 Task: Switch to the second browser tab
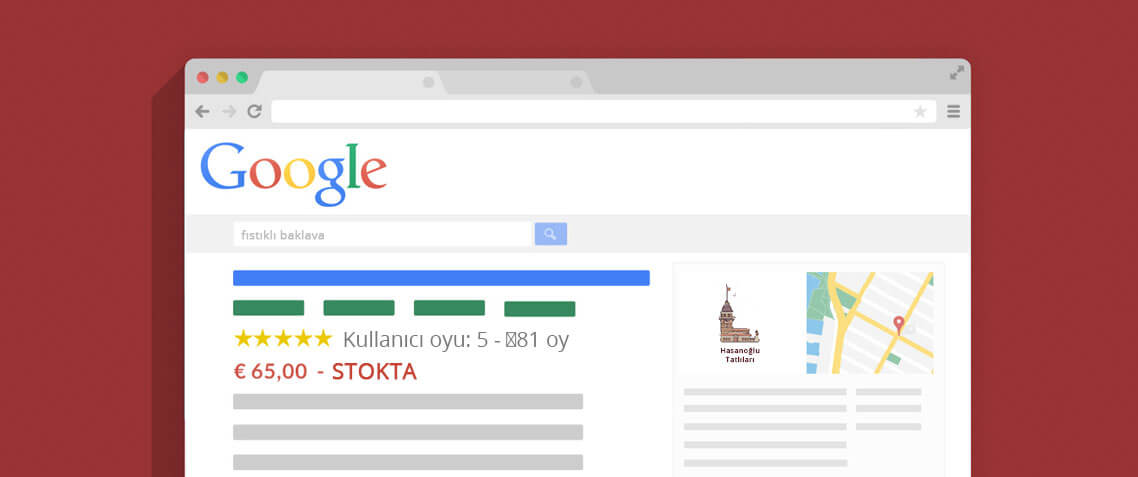517,82
